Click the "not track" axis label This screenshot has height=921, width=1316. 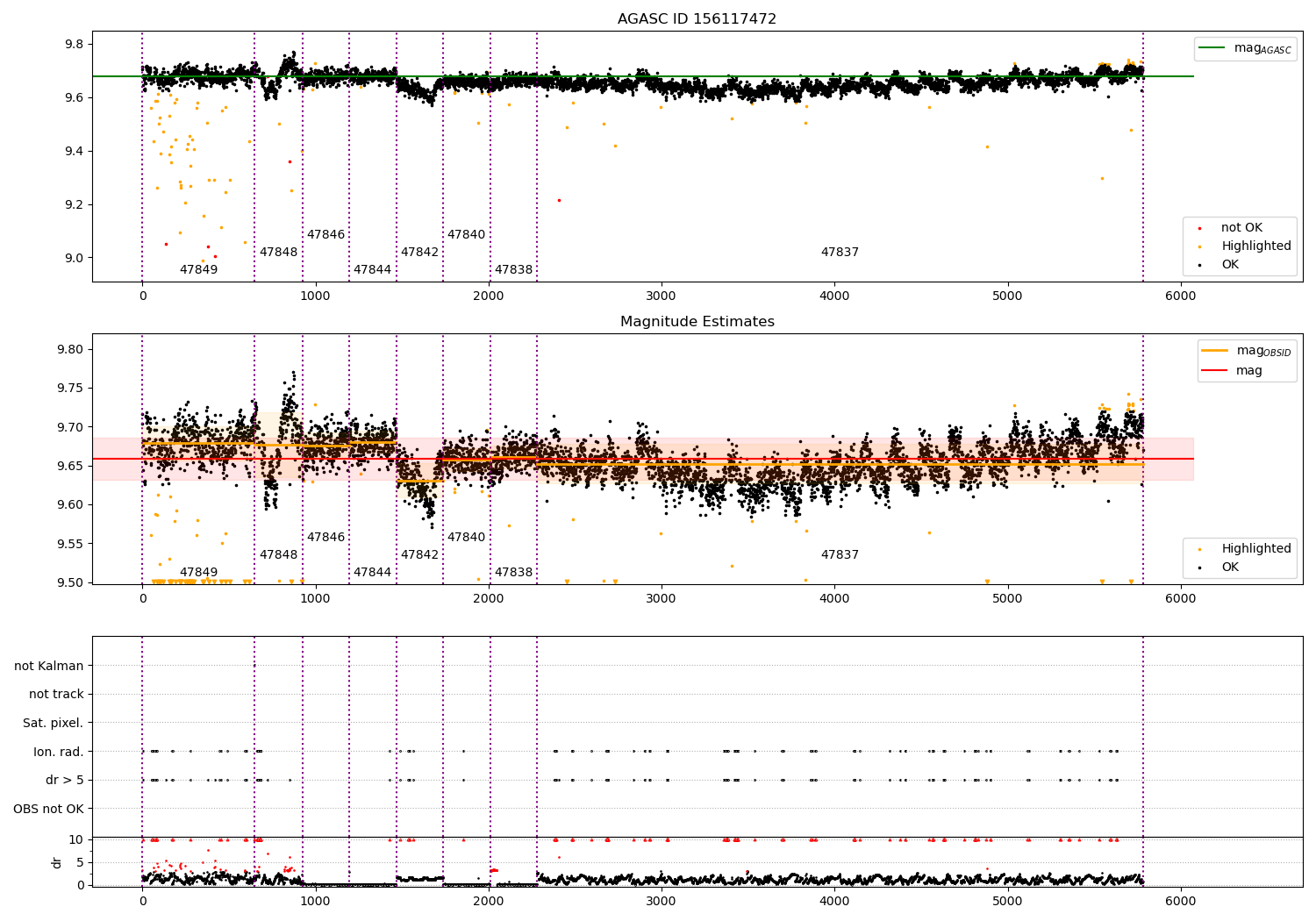tap(56, 695)
